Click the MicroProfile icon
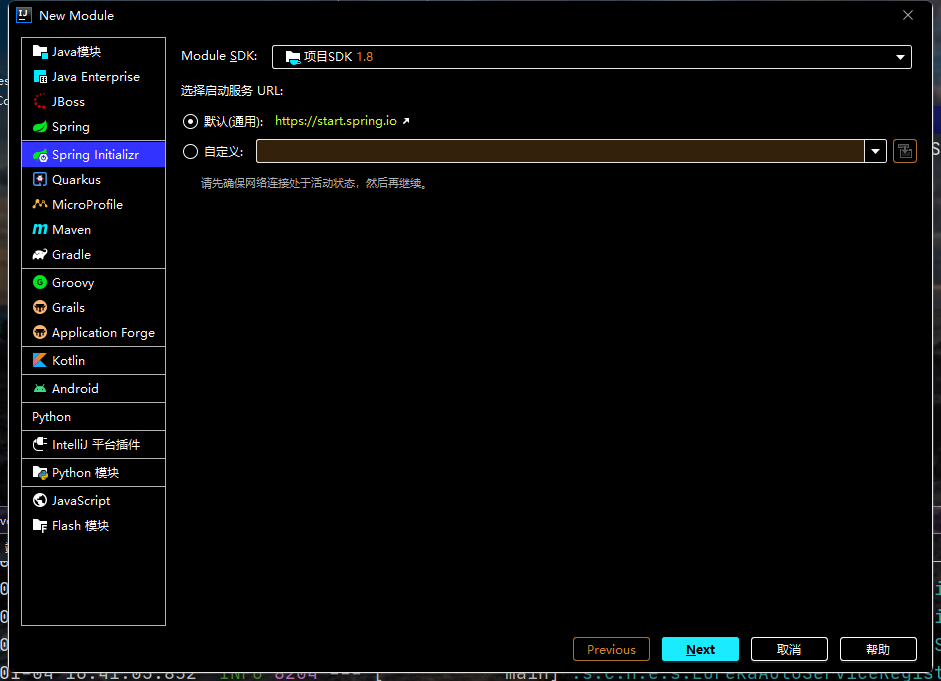 [x=40, y=205]
